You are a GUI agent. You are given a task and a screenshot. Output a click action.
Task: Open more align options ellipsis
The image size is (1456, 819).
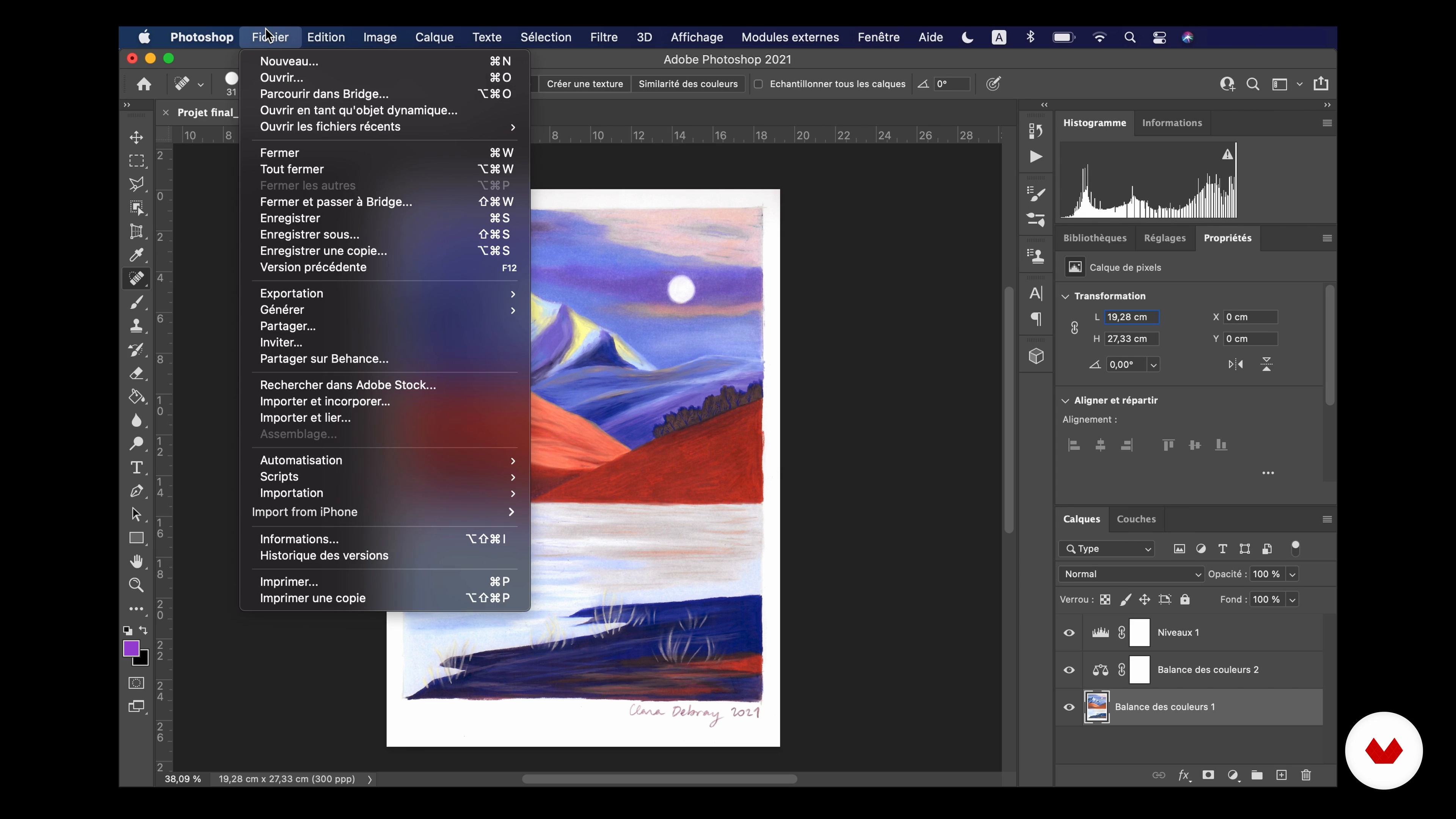pyautogui.click(x=1268, y=473)
